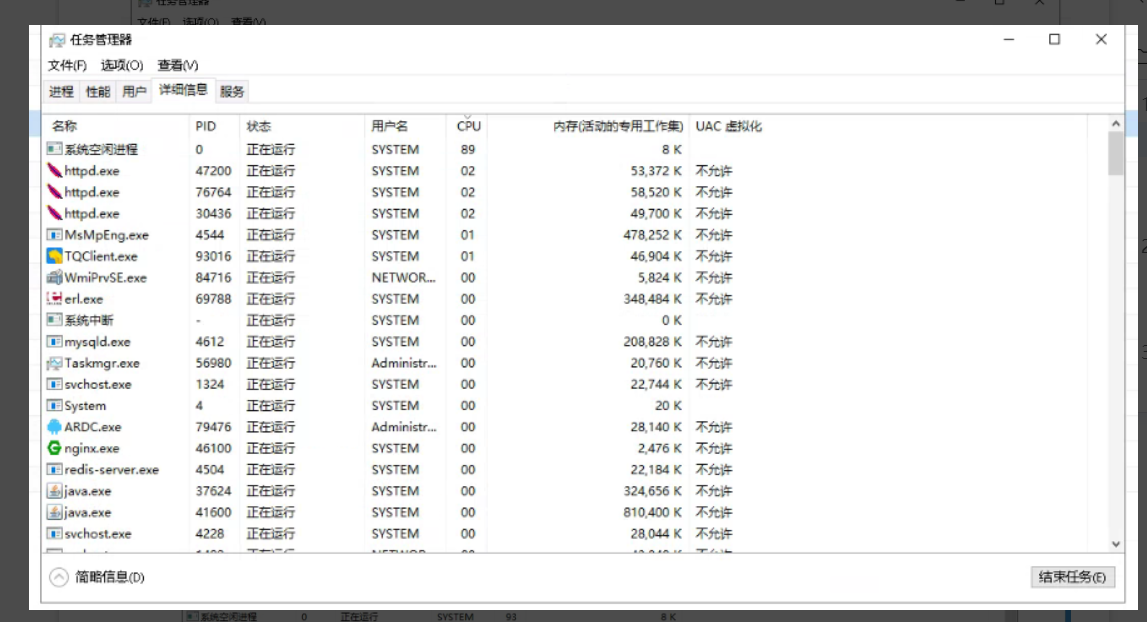Click NETWOR... user of WmiPrvSE.exe
Viewport: 1147px width, 622px height.
click(403, 277)
